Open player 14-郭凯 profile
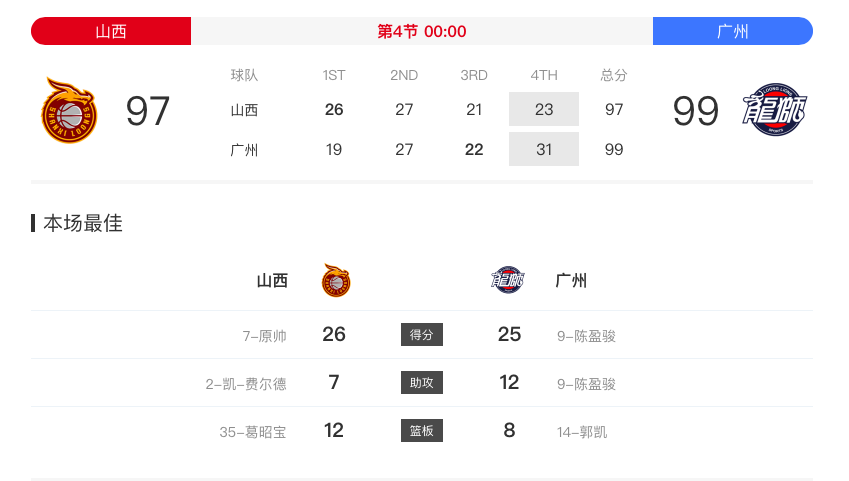 point(582,432)
